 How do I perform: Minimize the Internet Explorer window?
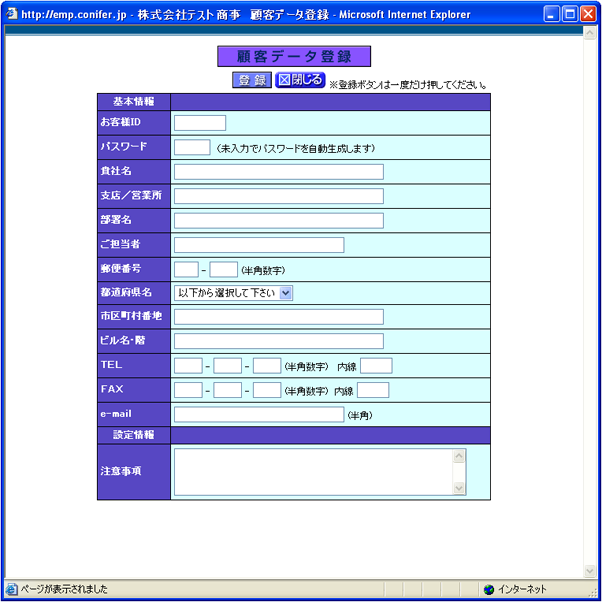tap(552, 14)
